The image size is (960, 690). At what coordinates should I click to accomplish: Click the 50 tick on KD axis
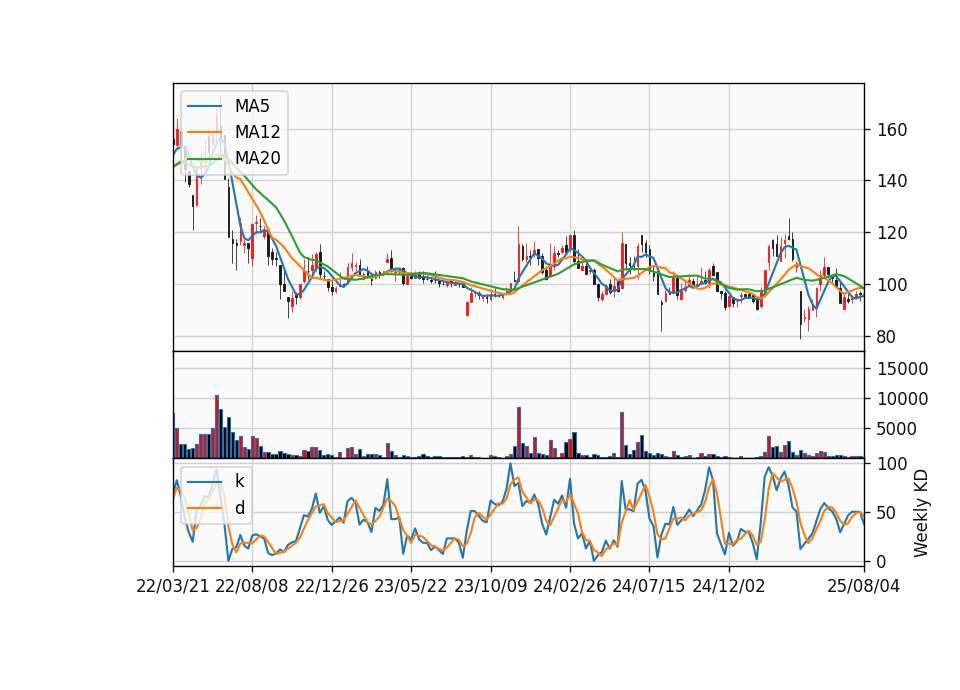886,513
